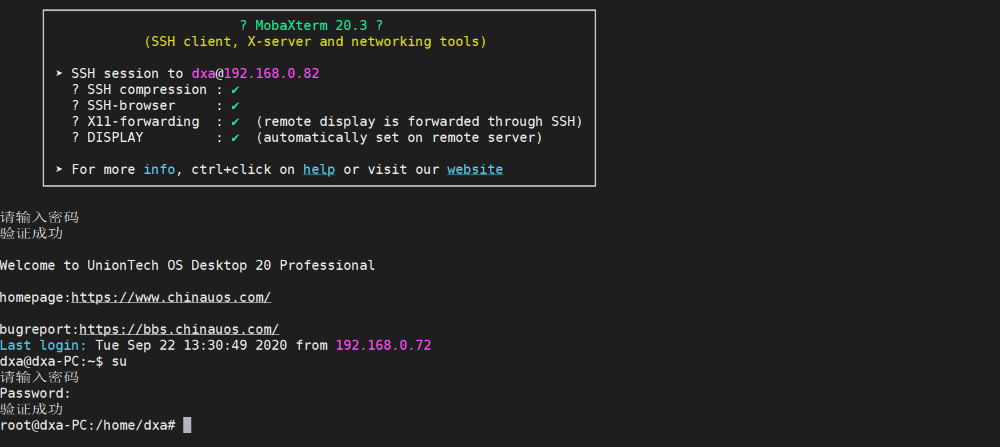
Task: Click the Welcome to UnionTech OS line
Action: click(x=188, y=265)
